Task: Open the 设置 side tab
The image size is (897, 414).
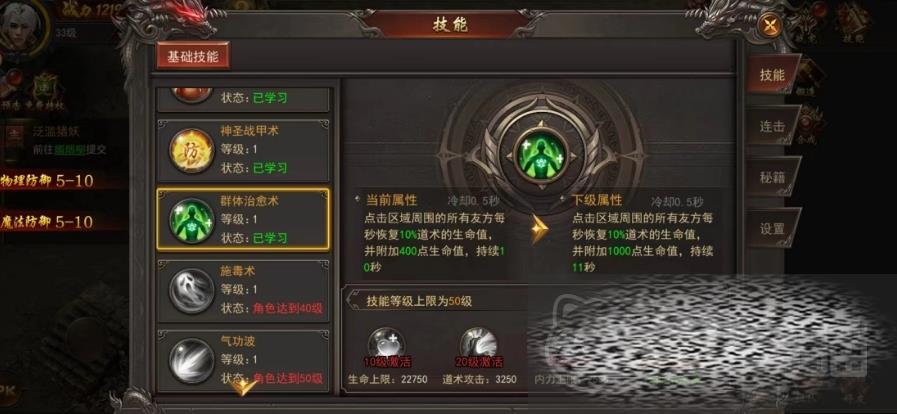Action: click(772, 229)
